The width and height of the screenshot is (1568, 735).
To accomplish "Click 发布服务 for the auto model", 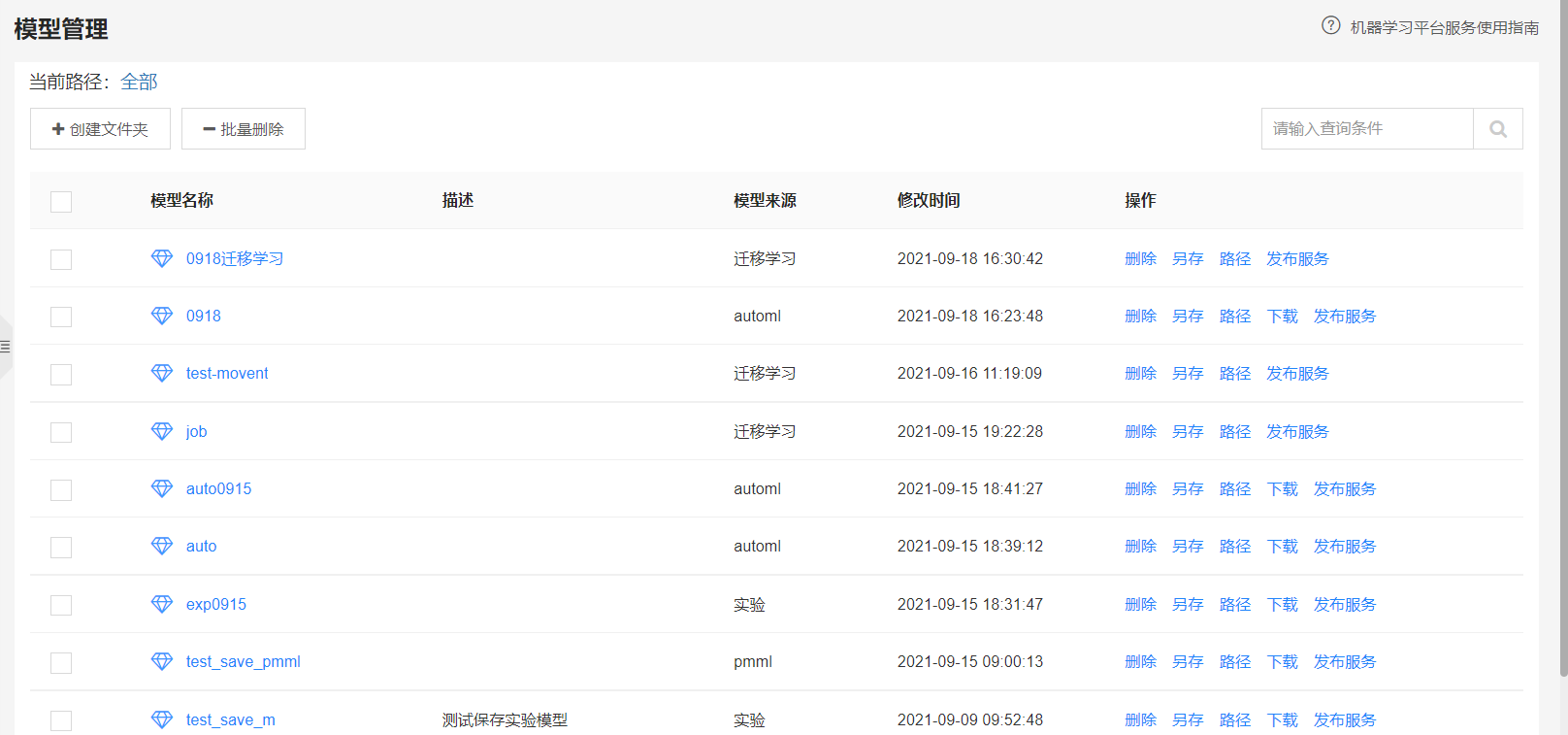I will pyautogui.click(x=1345, y=546).
